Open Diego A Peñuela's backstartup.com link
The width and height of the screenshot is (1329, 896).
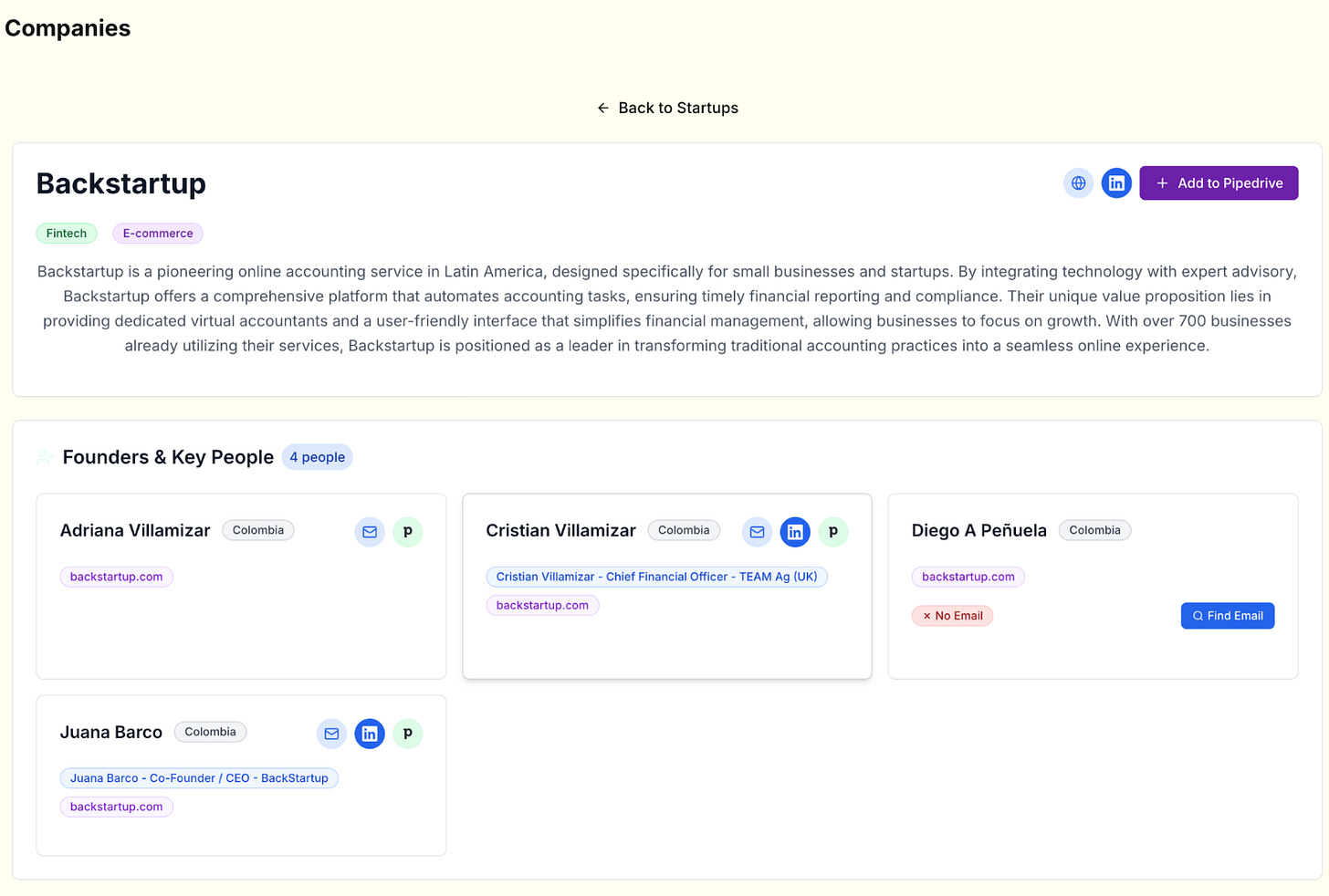[968, 577]
